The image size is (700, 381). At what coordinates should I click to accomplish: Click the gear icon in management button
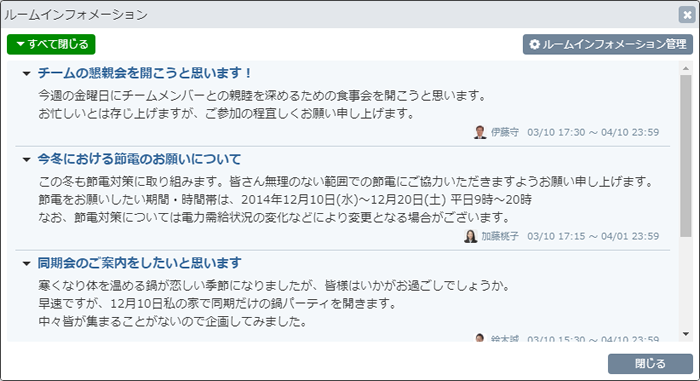click(x=534, y=44)
